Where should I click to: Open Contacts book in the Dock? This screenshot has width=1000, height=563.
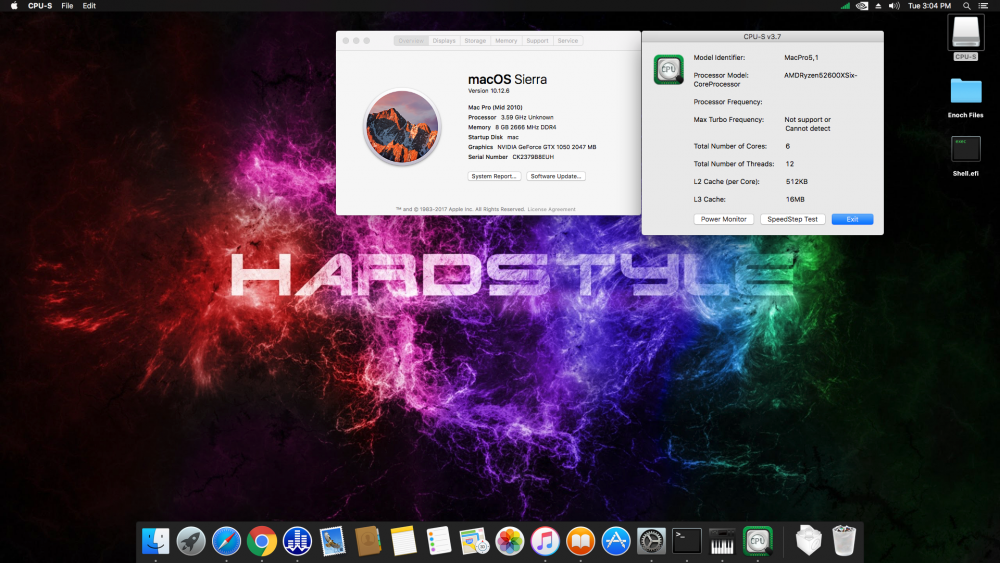coord(368,541)
